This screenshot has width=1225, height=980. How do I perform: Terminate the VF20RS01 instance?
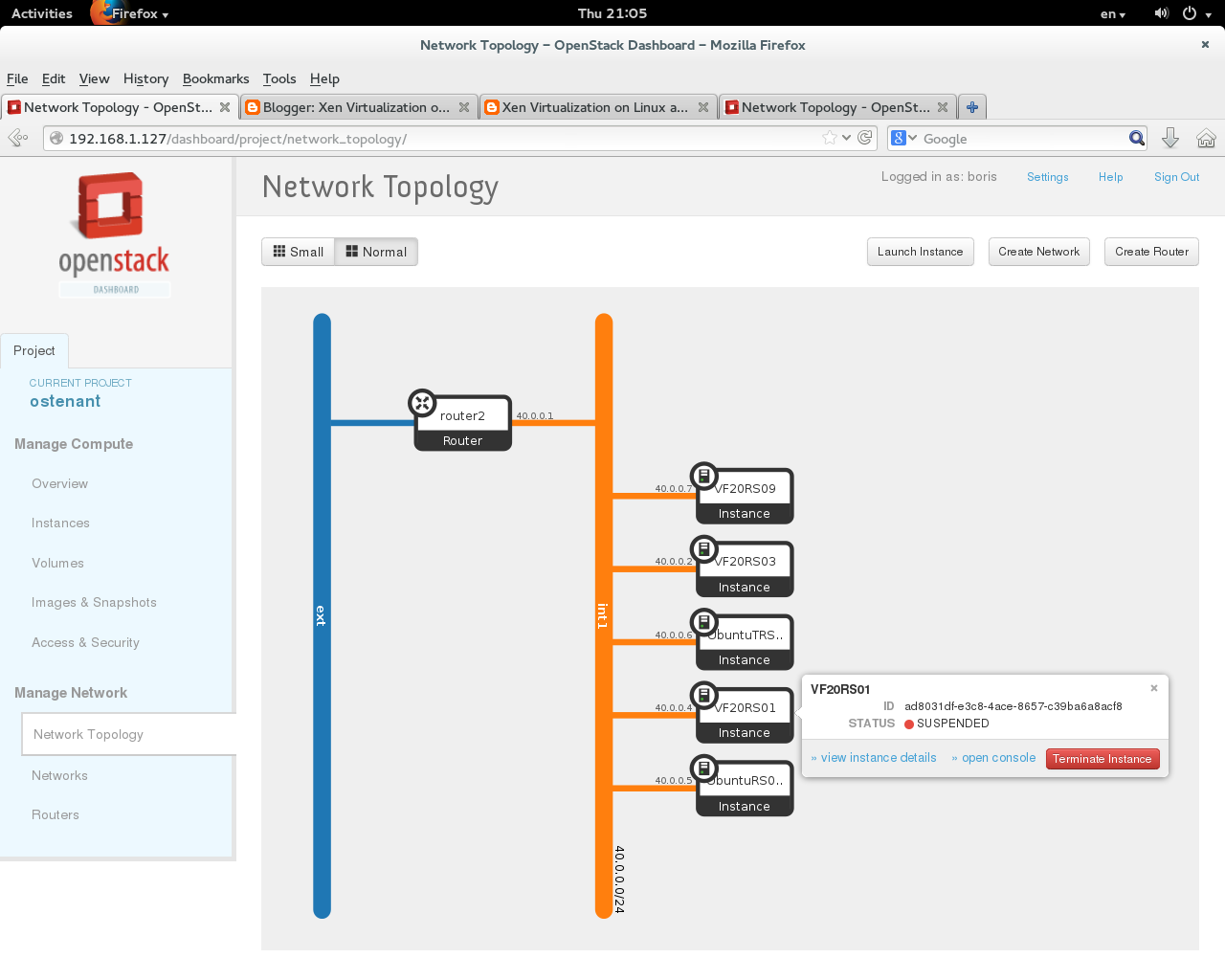click(1102, 758)
